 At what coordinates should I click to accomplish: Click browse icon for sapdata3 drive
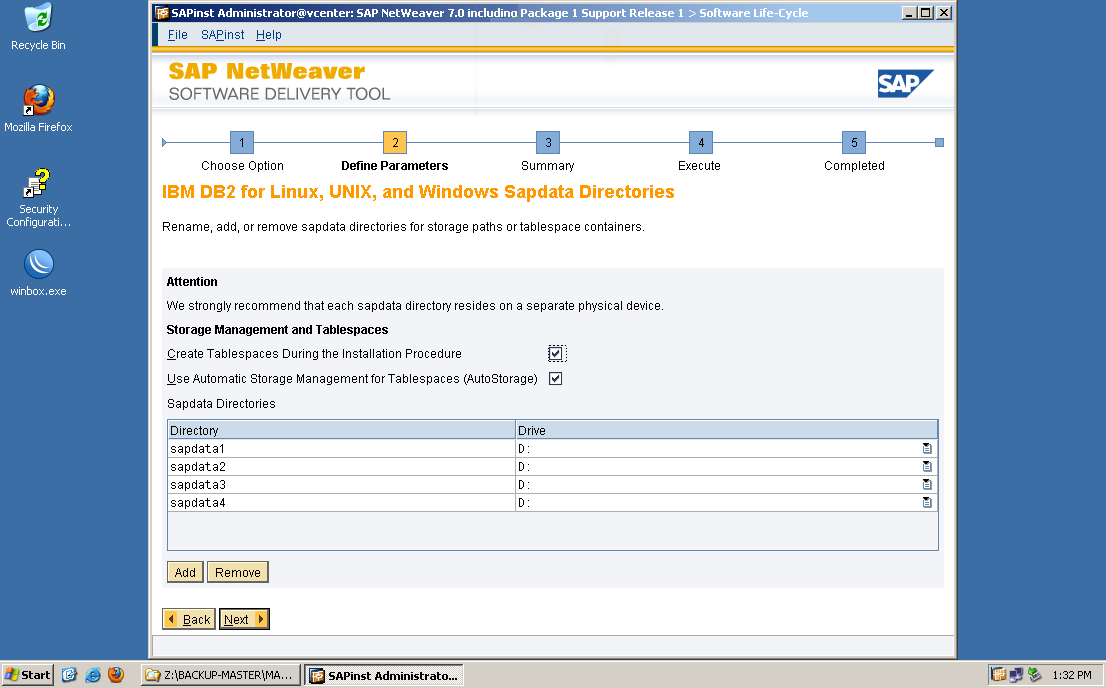point(927,485)
